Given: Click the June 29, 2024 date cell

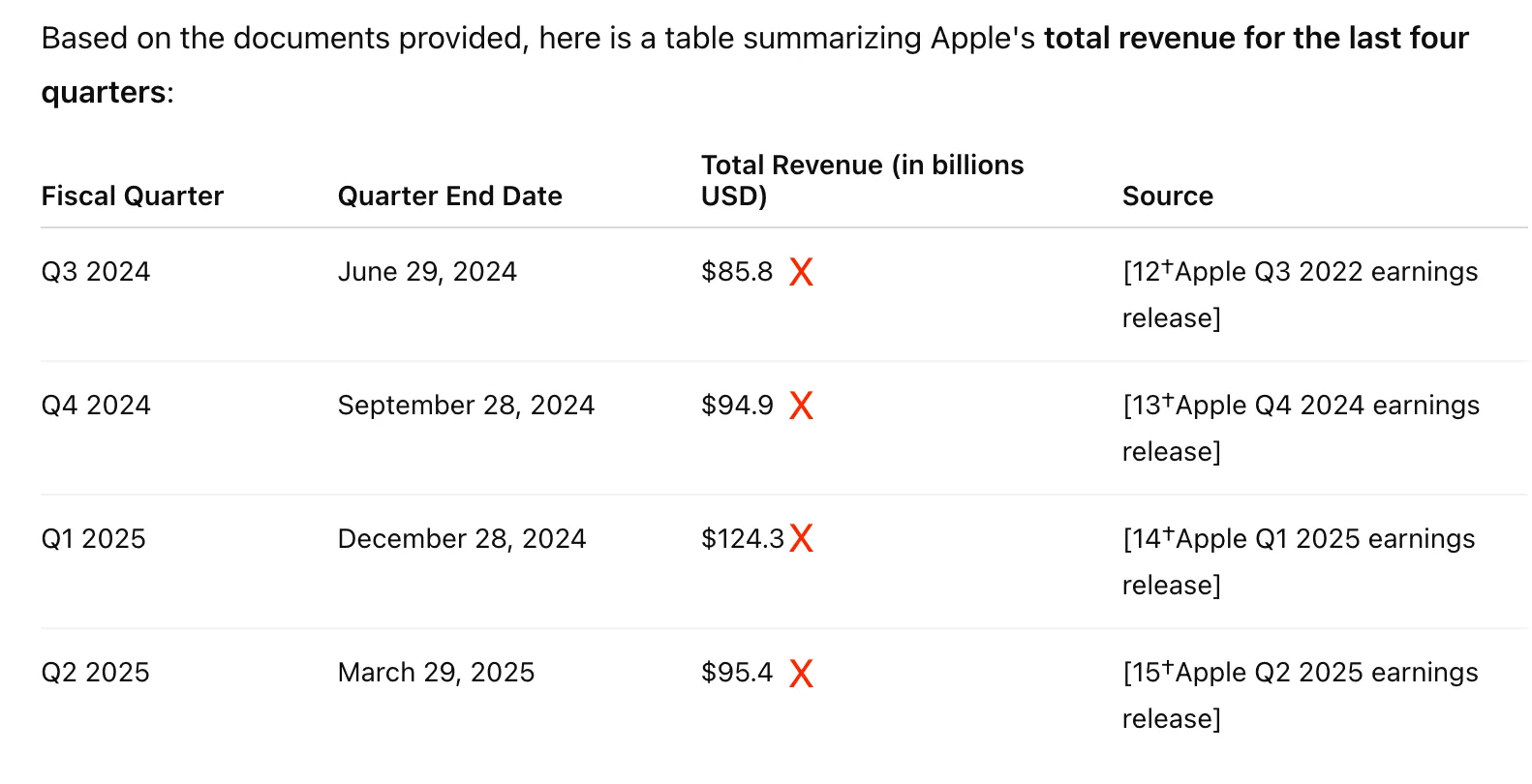Looking at the screenshot, I should click(427, 272).
